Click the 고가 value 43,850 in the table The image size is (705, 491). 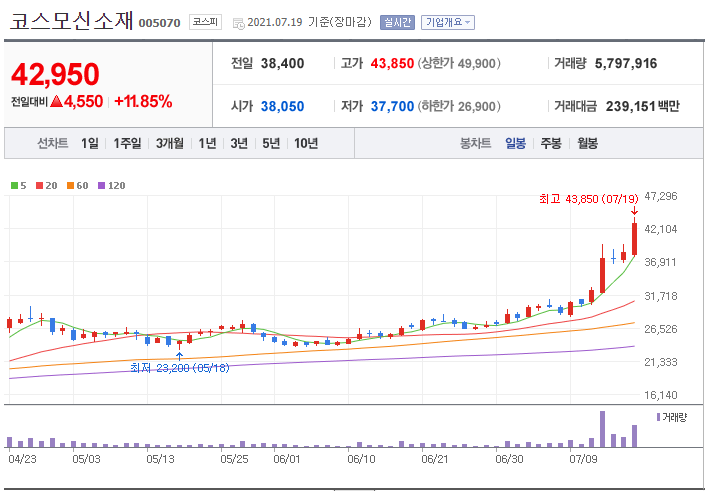coord(392,63)
